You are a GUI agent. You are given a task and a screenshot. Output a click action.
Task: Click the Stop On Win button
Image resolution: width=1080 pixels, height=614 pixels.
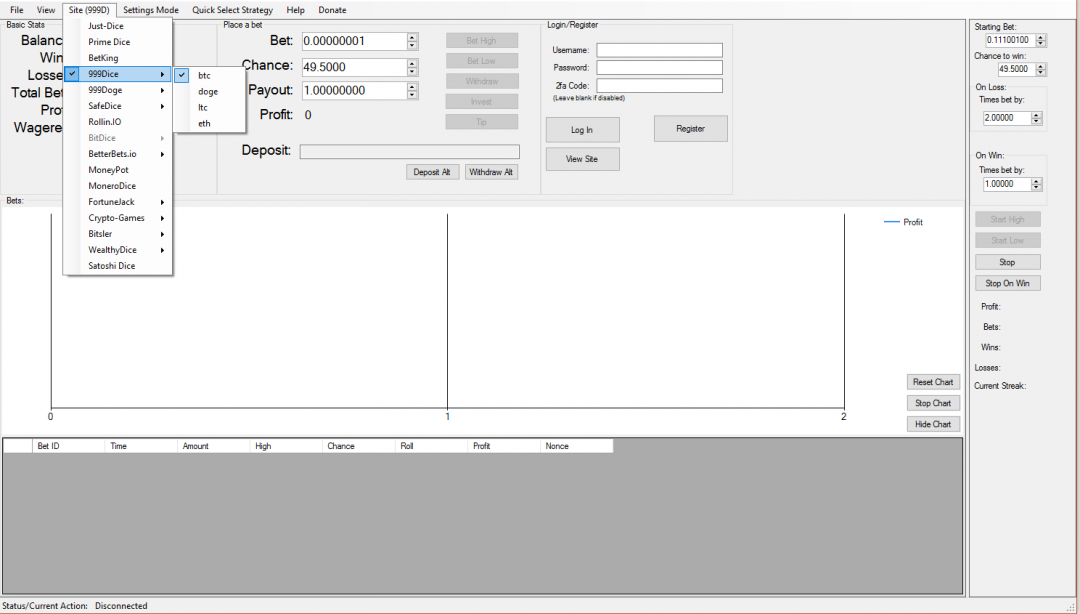click(1007, 283)
